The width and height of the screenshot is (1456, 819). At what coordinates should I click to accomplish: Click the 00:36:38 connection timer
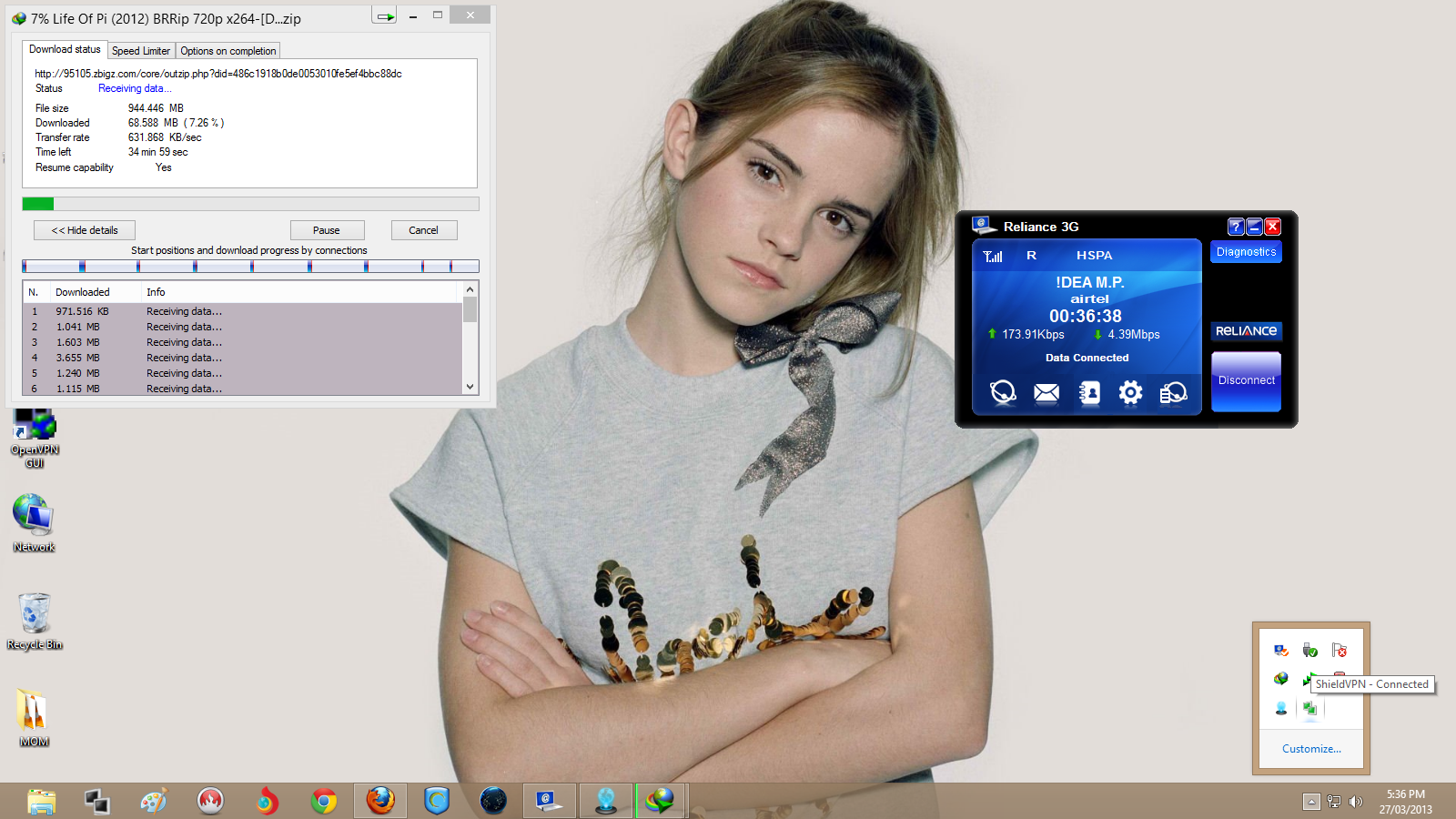(x=1086, y=316)
